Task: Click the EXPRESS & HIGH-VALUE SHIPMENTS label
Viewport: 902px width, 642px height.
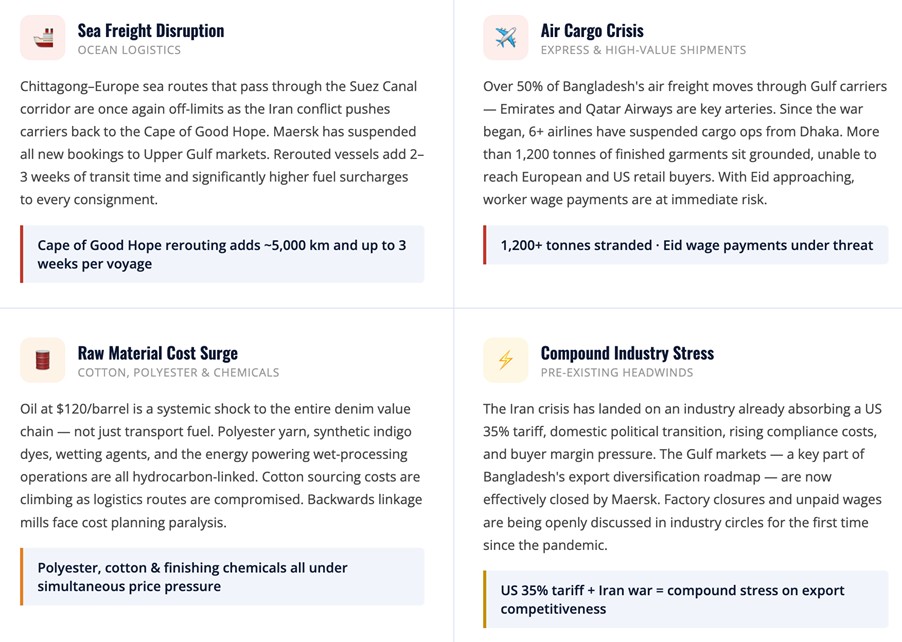Action: (643, 50)
